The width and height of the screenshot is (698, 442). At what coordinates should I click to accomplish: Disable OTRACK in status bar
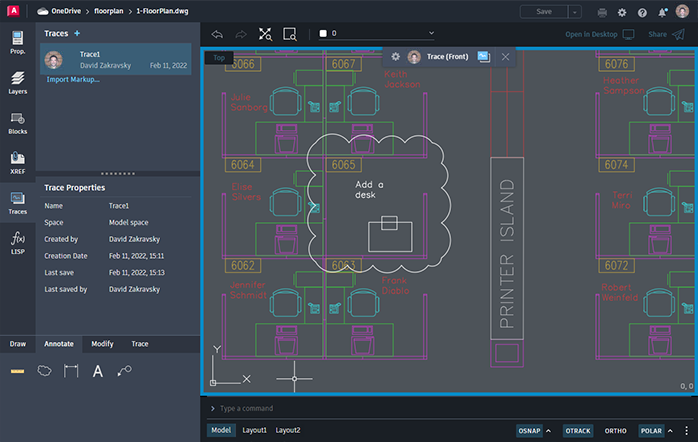pos(578,430)
